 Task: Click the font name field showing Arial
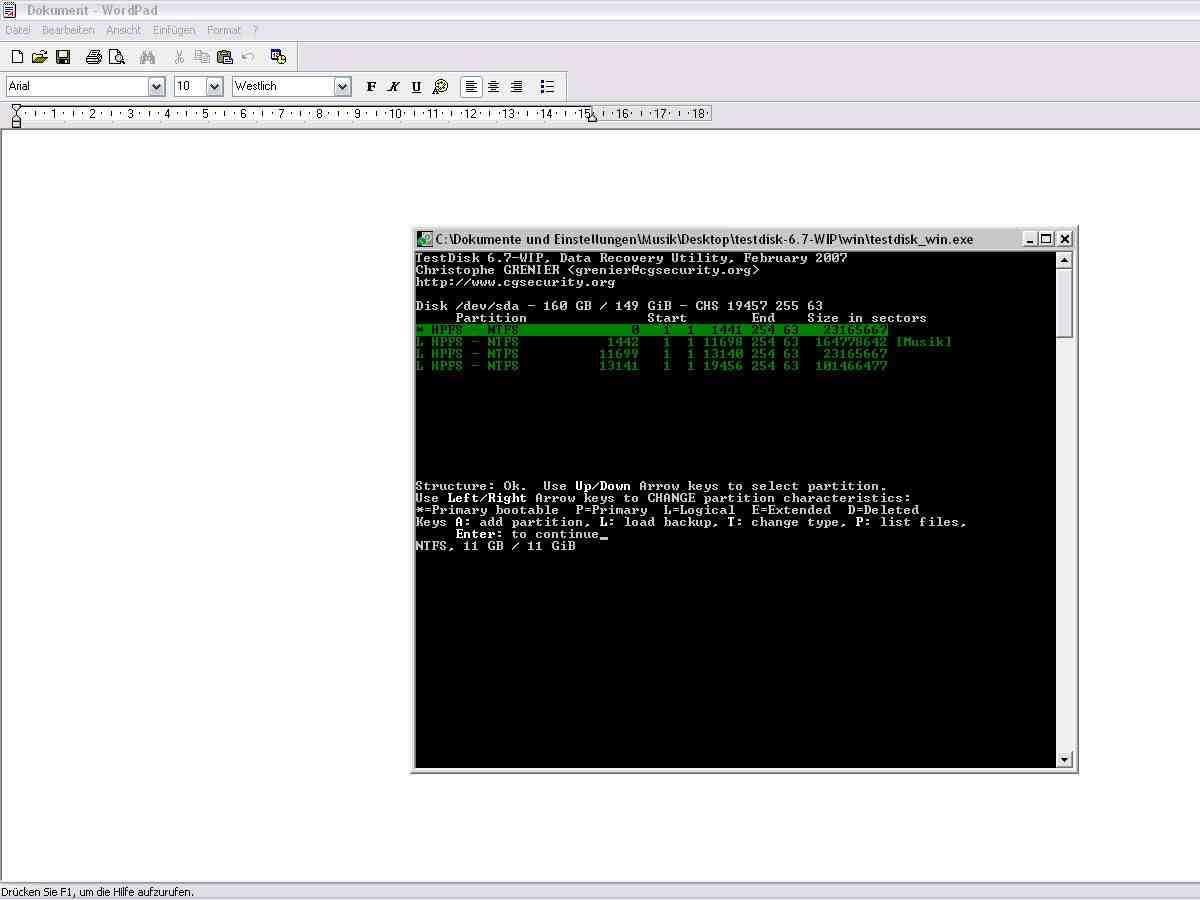77,87
